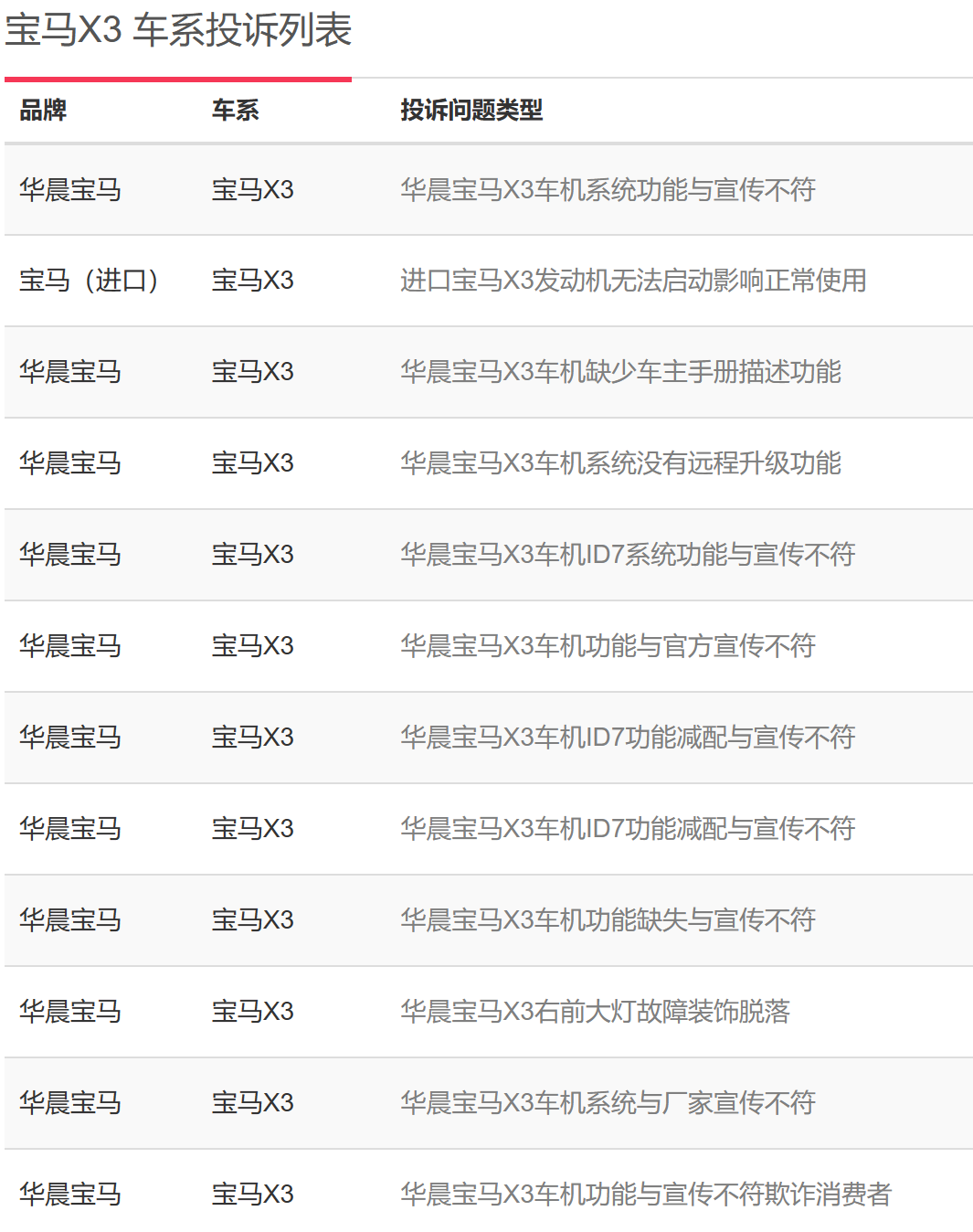Open complaint 华晨宝马X3车机系统没有远程升级功能
Viewport: 973px width, 1232px height.
(x=620, y=463)
